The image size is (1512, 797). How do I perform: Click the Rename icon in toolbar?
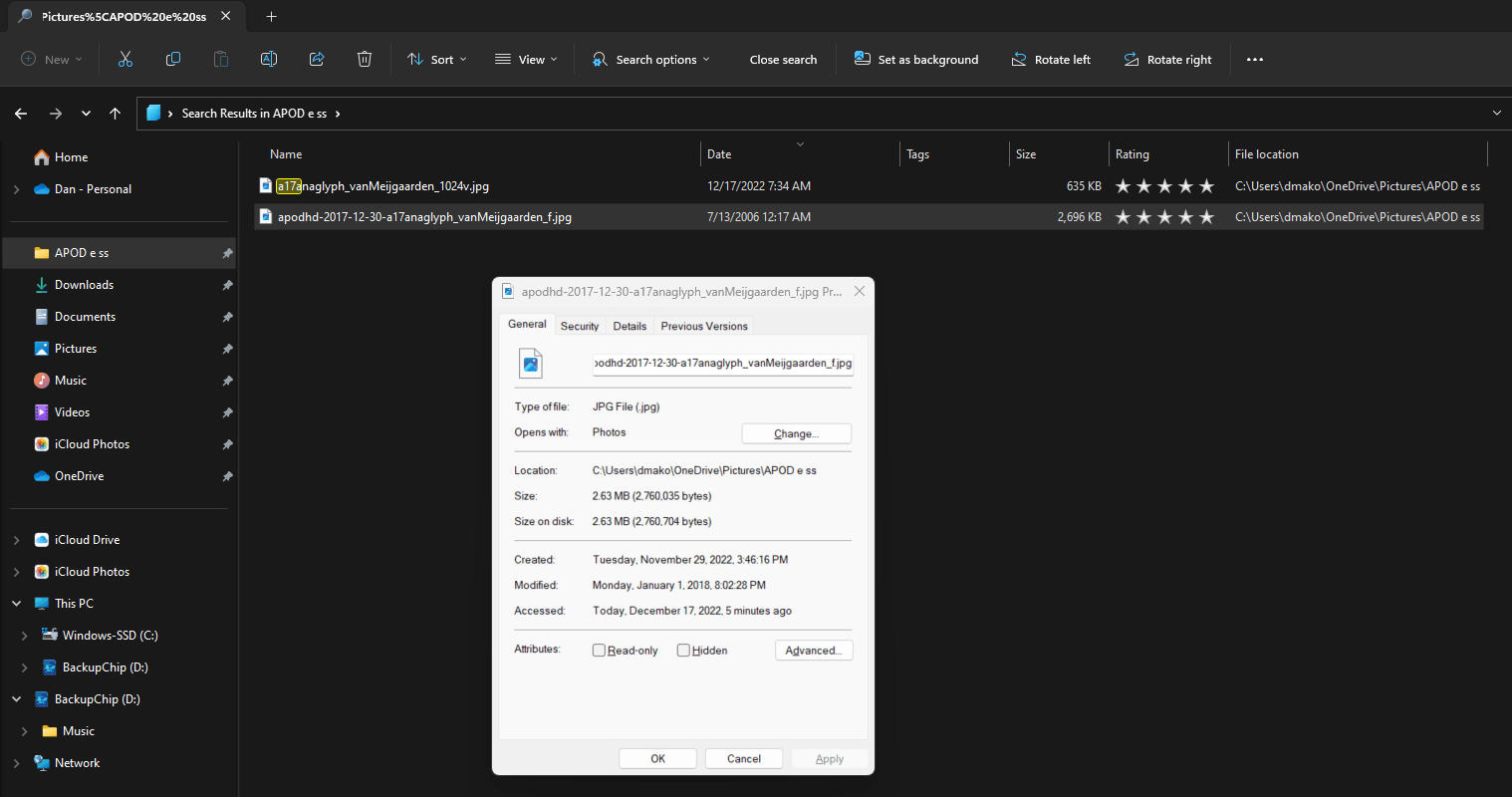click(x=269, y=60)
